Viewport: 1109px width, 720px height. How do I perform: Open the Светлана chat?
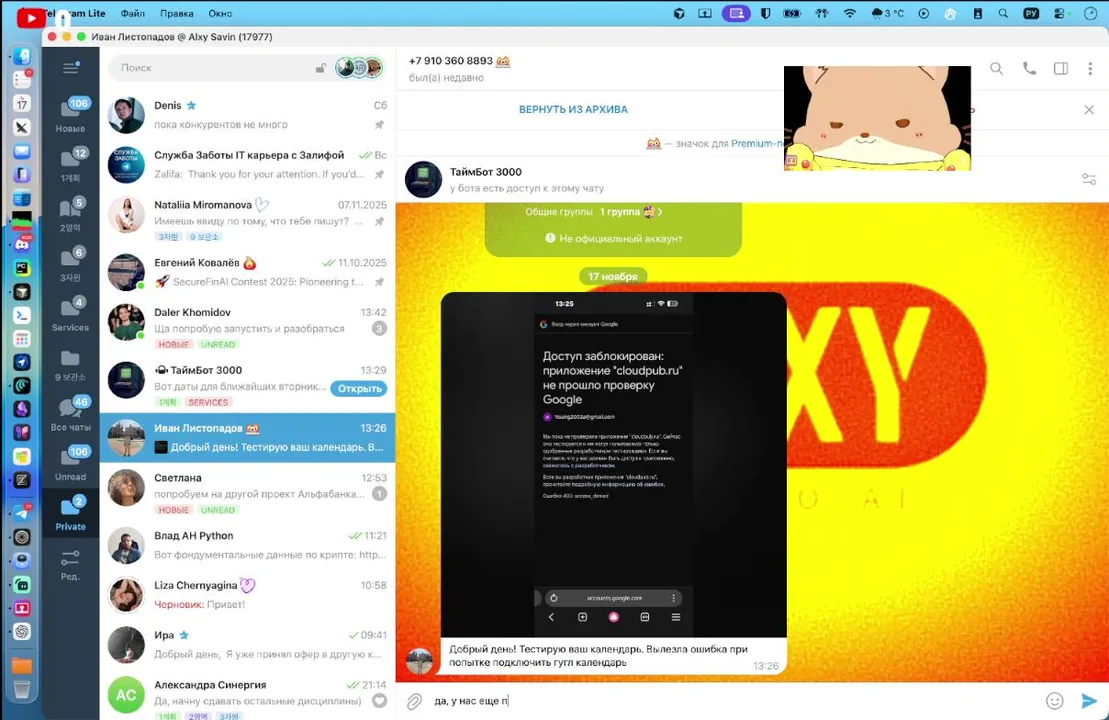tap(248, 492)
